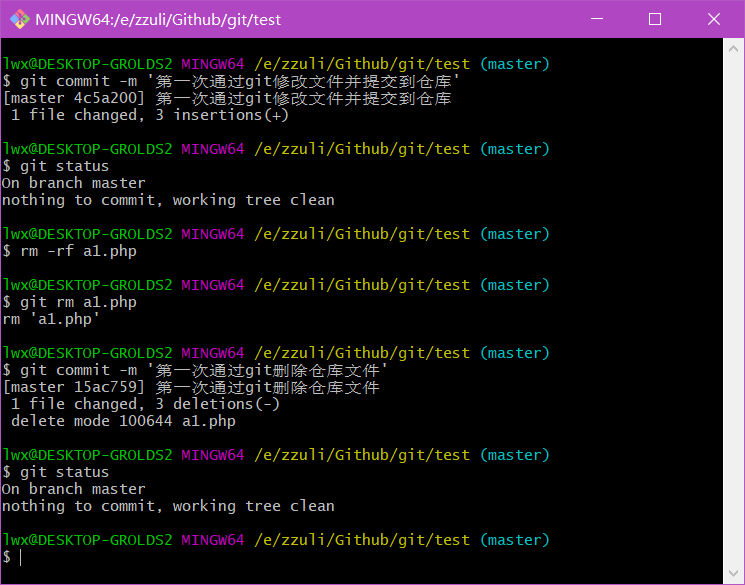745x585 pixels.
Task: Close the MINGW64 terminal window
Action: tap(714, 19)
